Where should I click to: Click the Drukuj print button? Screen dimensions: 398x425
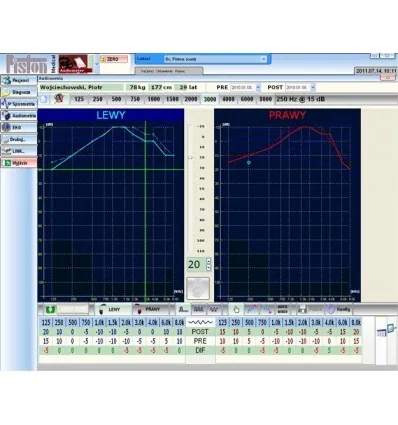pos(19,139)
